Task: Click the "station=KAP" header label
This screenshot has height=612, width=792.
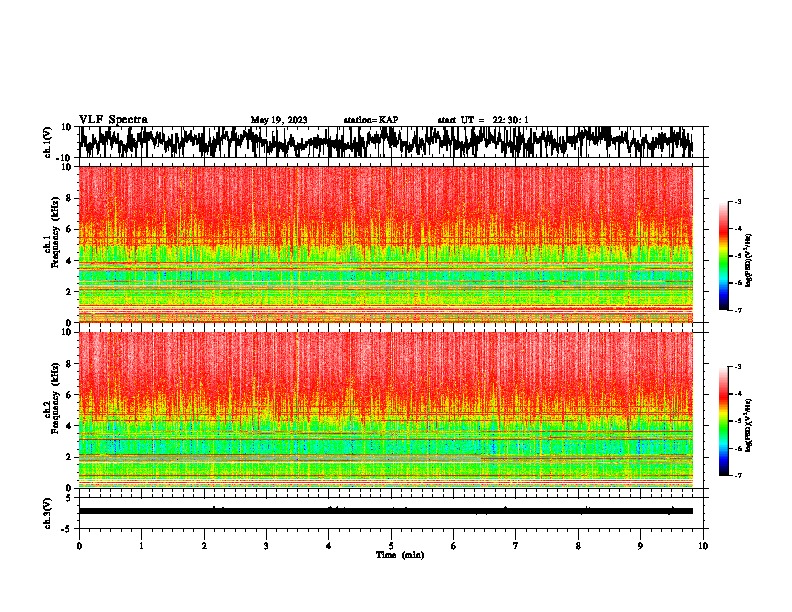Action: 371,120
